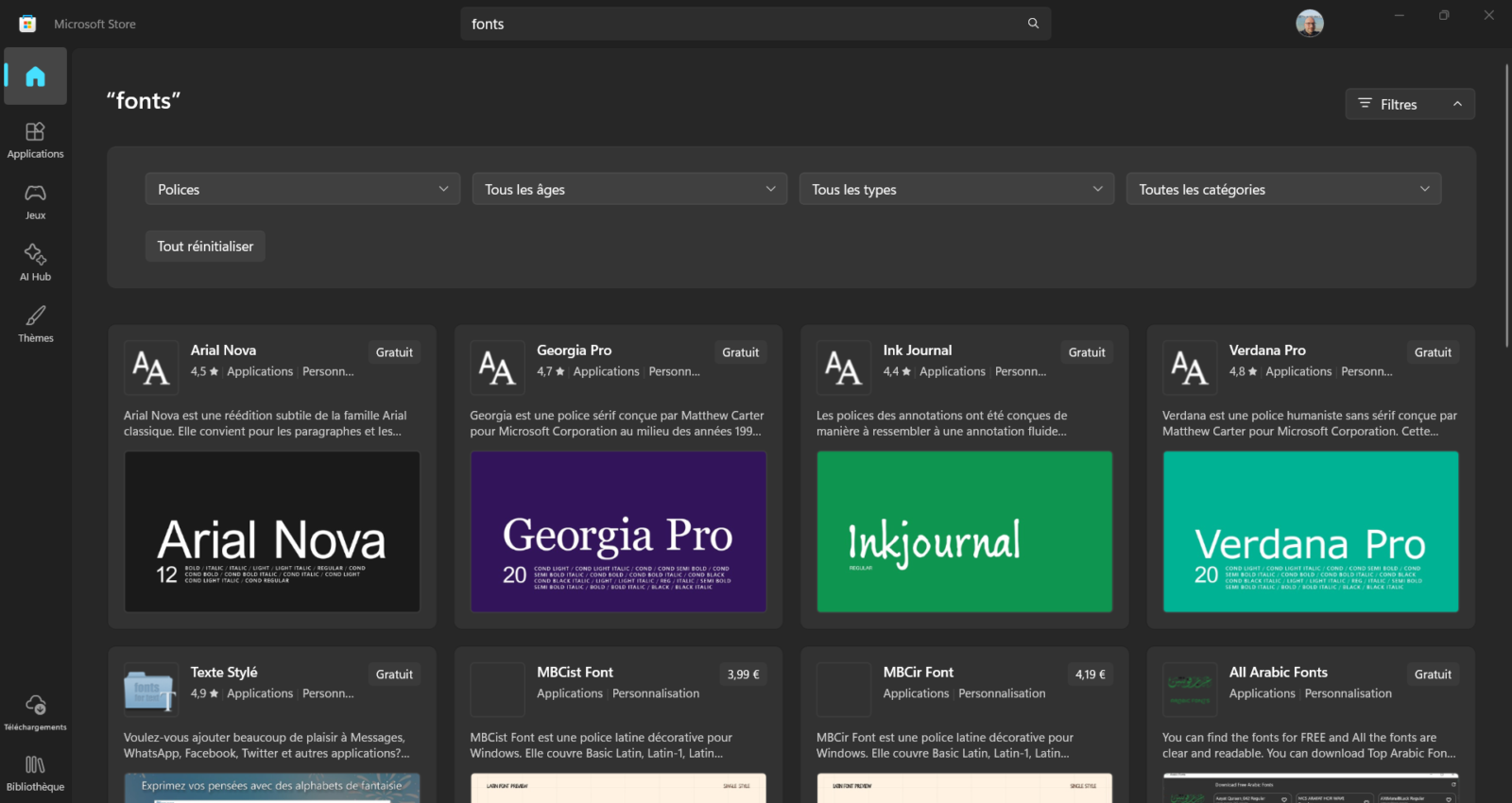Open the AI Hub section

click(x=35, y=263)
